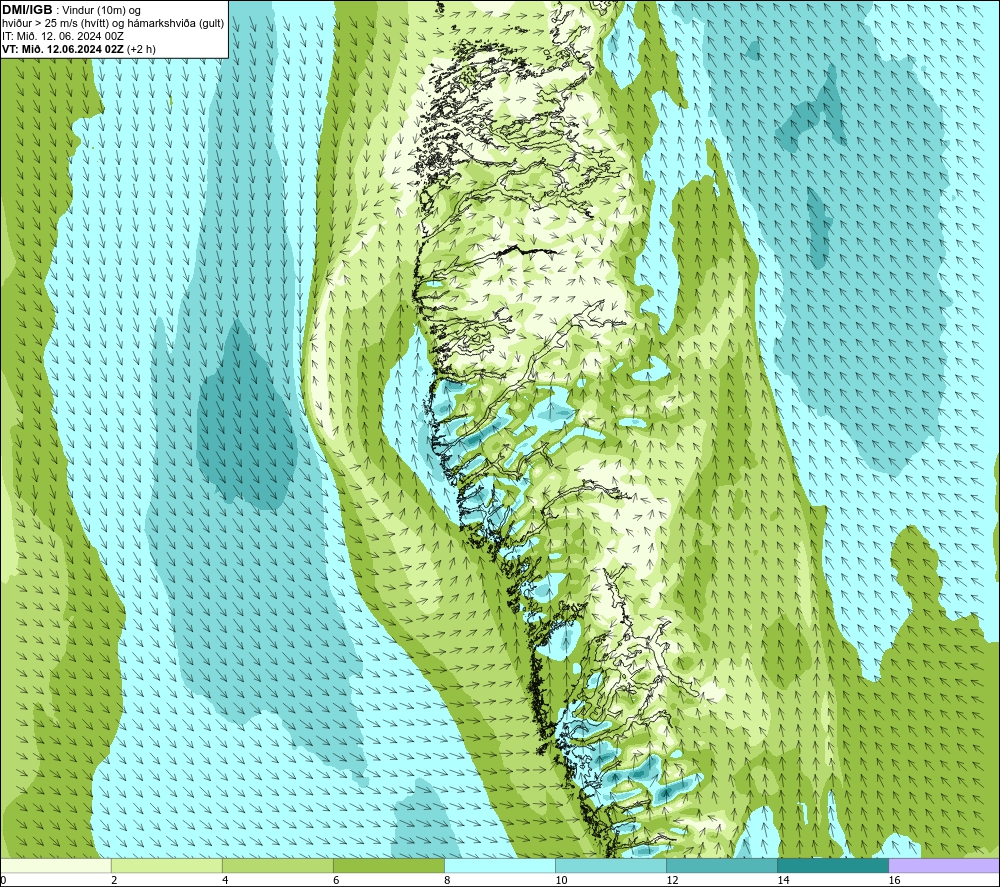Click the legend scale label "12"
The width and height of the screenshot is (1000, 887).
[x=672, y=881]
